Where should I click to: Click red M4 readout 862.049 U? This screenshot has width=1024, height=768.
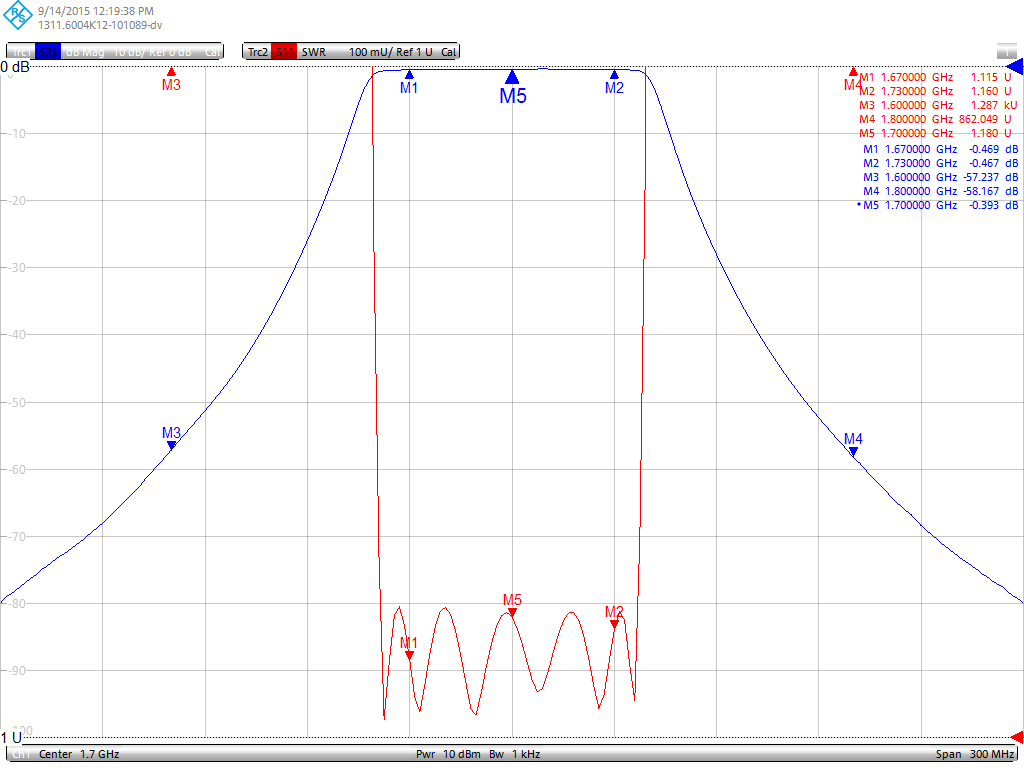pyautogui.click(x=935, y=120)
